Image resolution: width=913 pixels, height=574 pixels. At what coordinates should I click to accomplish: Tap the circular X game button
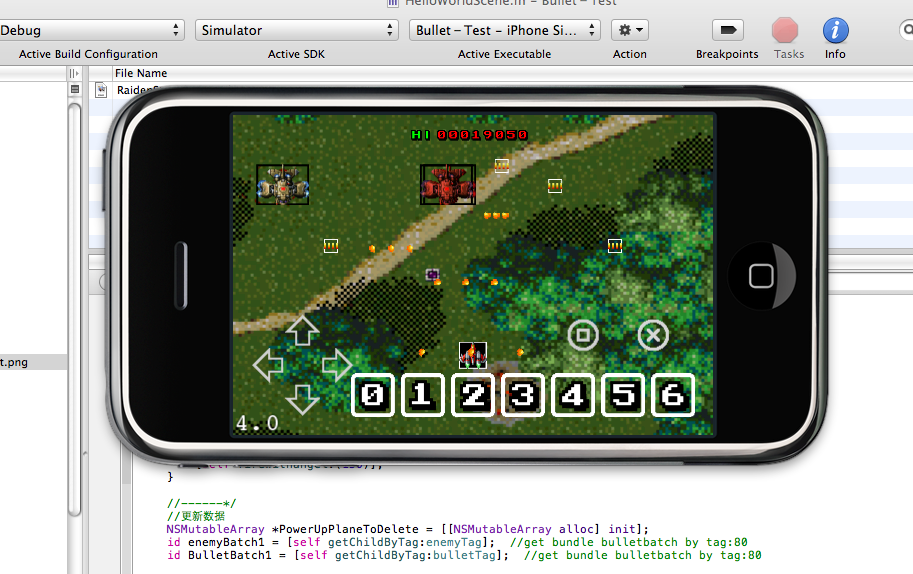coord(653,335)
